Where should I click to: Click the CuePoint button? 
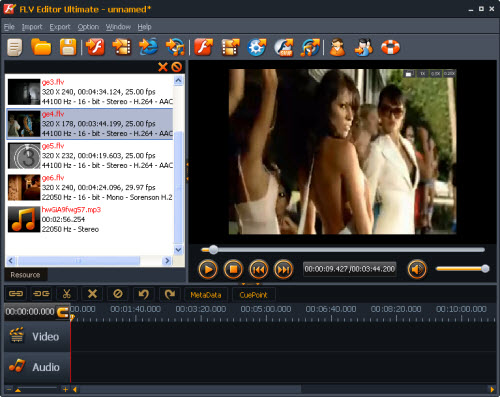tap(253, 295)
